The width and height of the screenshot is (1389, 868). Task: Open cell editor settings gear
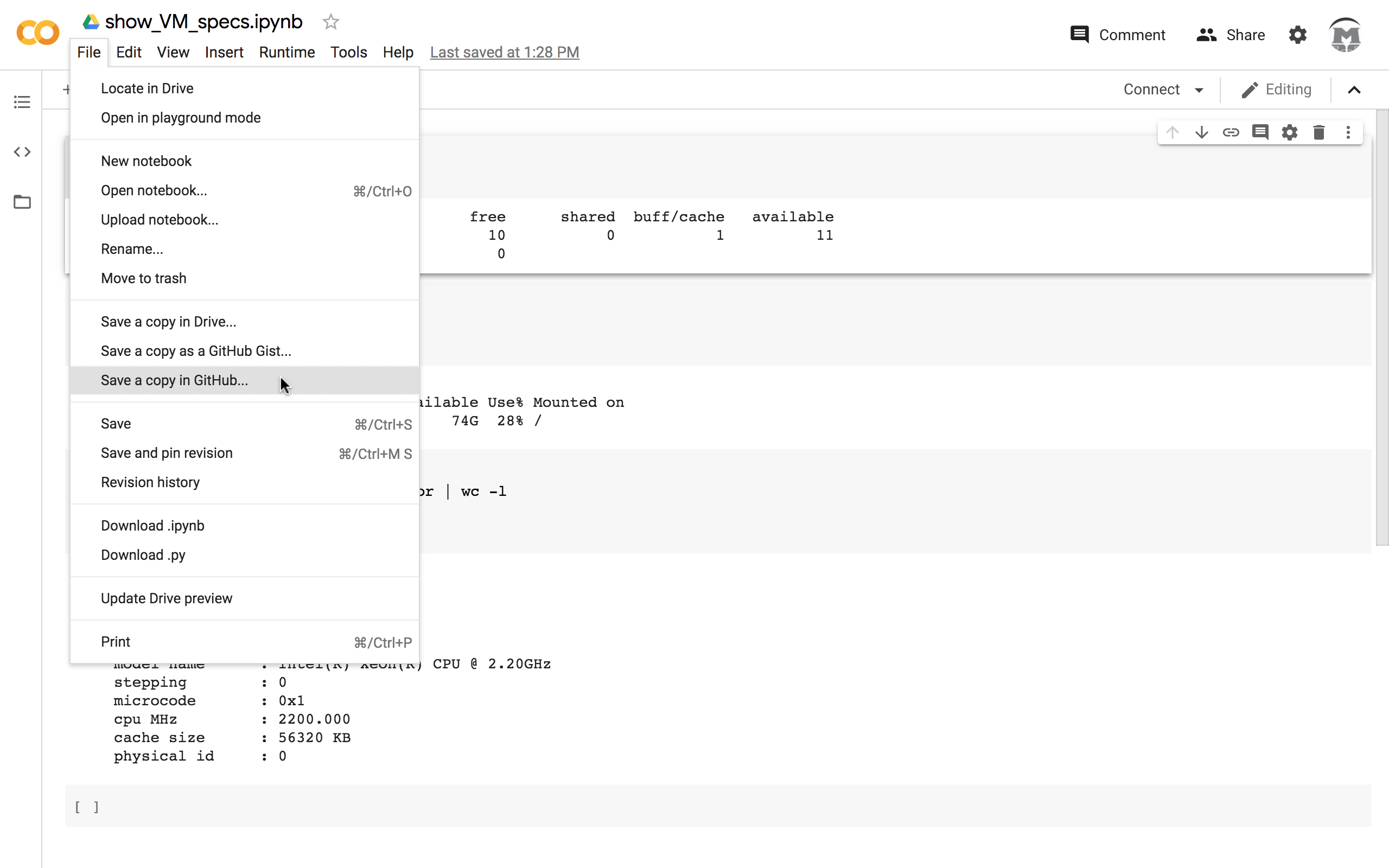pos(1289,132)
